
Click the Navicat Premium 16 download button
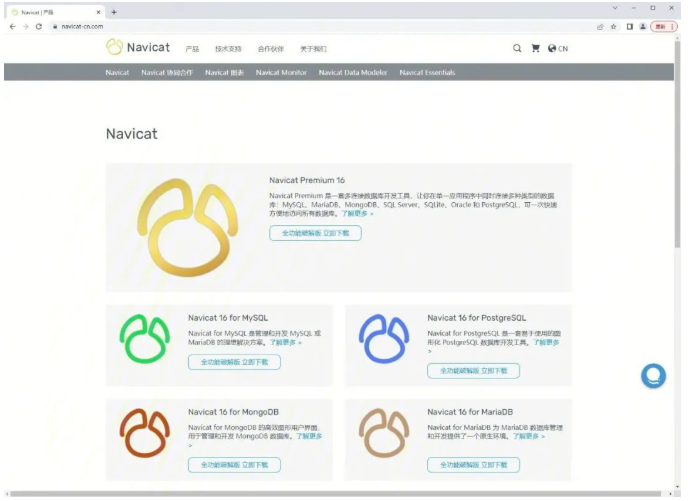[x=315, y=233]
